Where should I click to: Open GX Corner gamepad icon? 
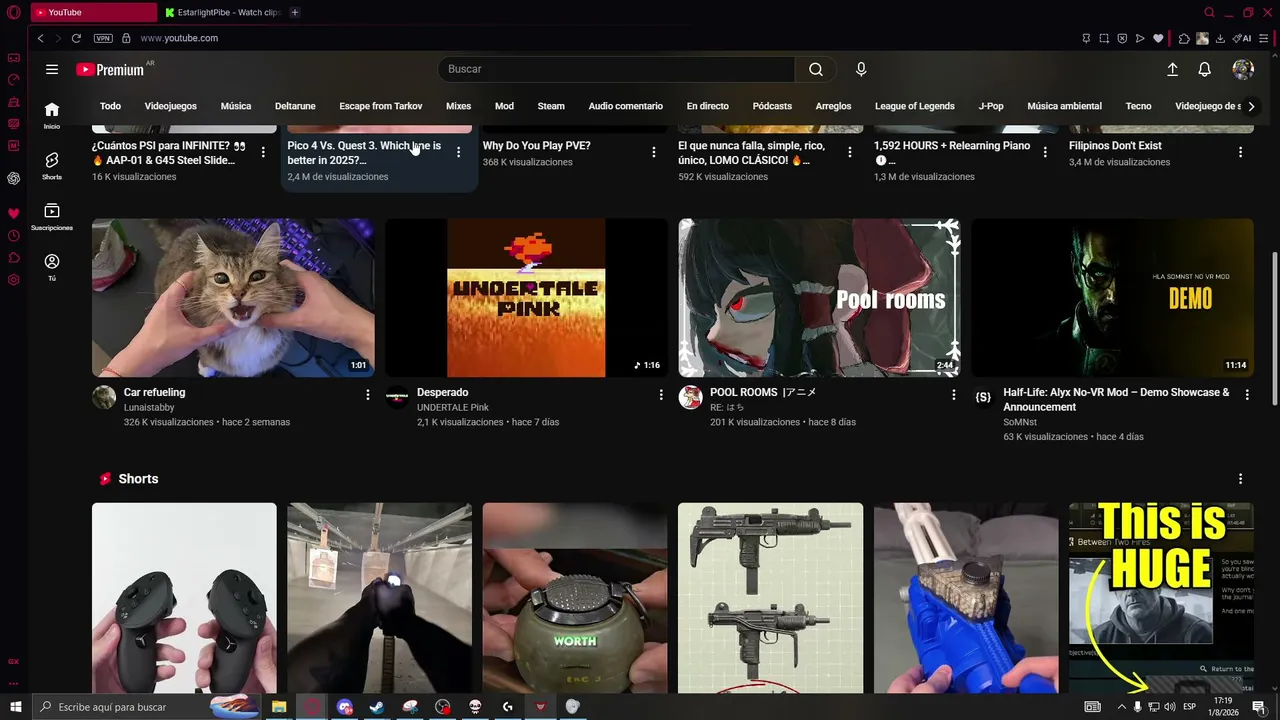click(14, 58)
